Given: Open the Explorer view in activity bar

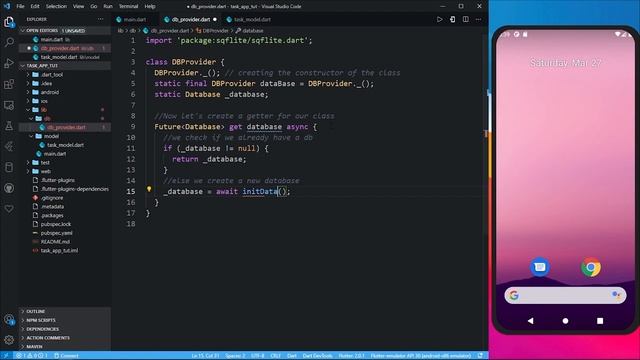Looking at the screenshot, I should click(x=9, y=22).
